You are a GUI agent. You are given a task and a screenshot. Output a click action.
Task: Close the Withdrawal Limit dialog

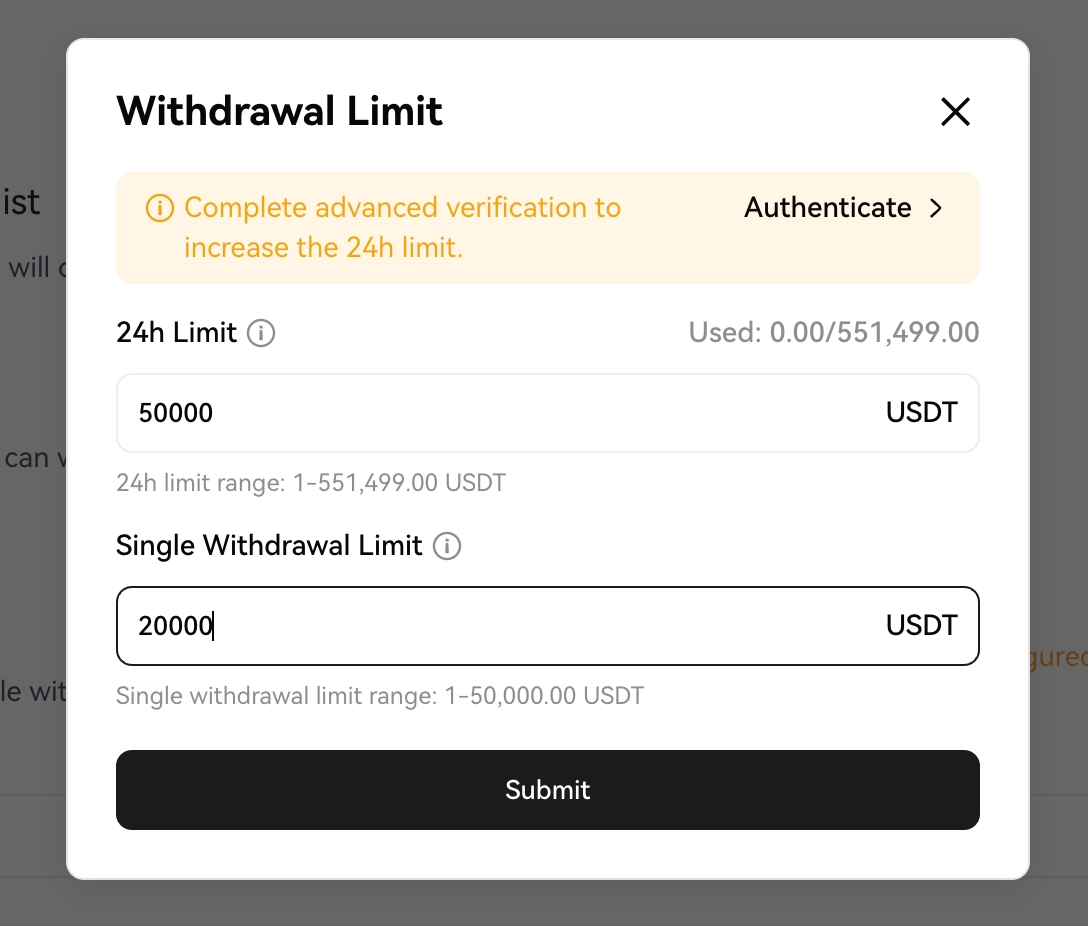[x=955, y=112]
